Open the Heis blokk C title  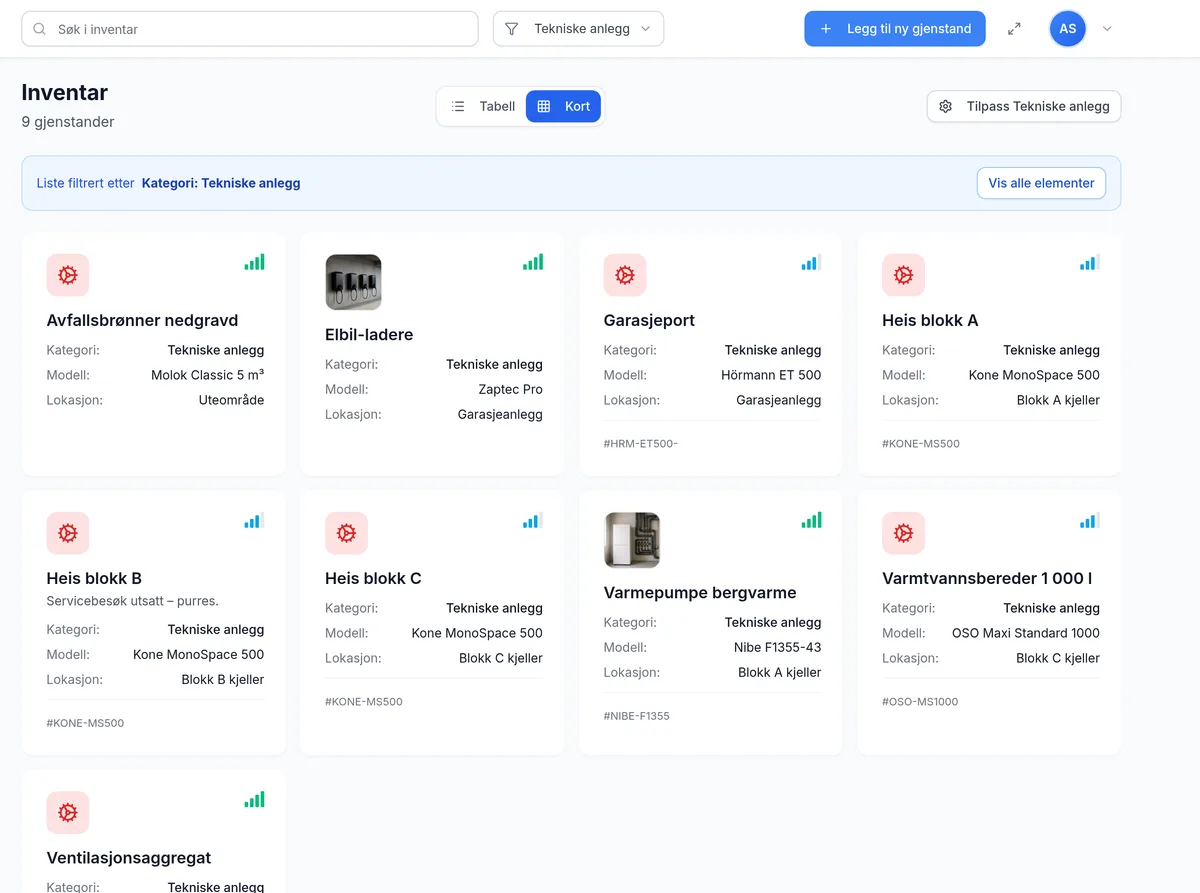[373, 578]
